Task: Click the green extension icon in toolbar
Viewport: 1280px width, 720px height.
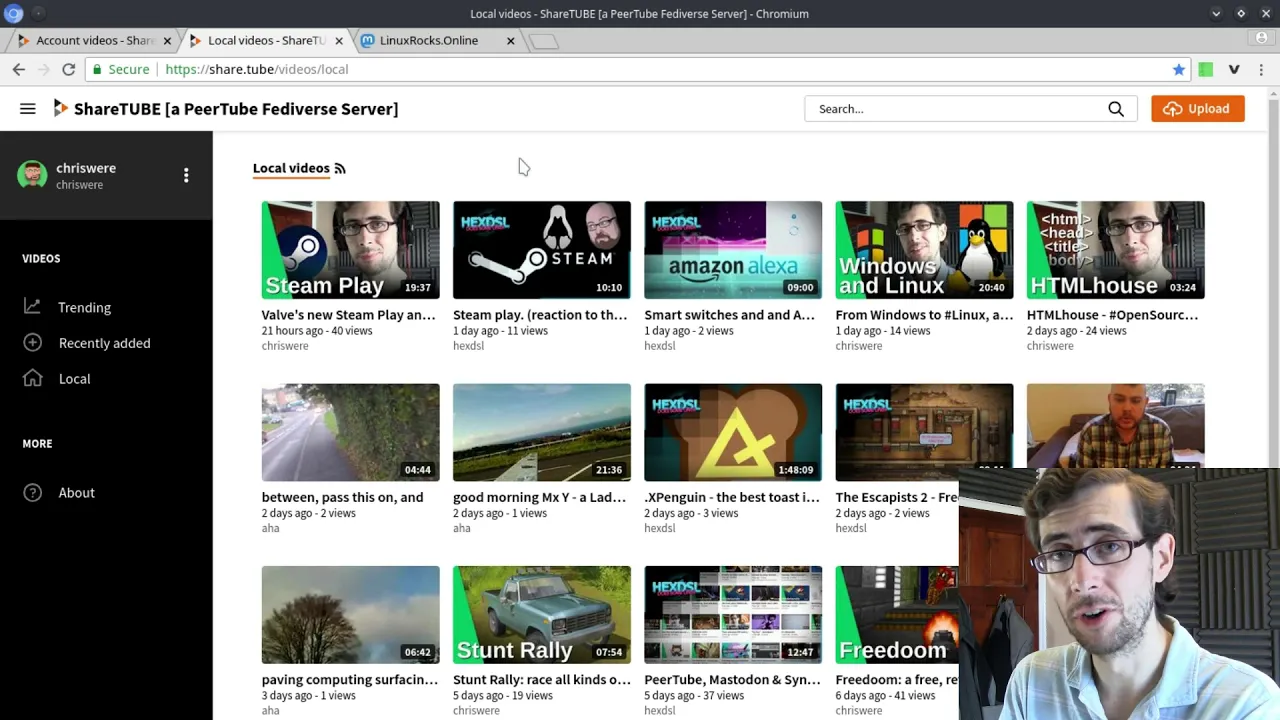Action: (1206, 69)
